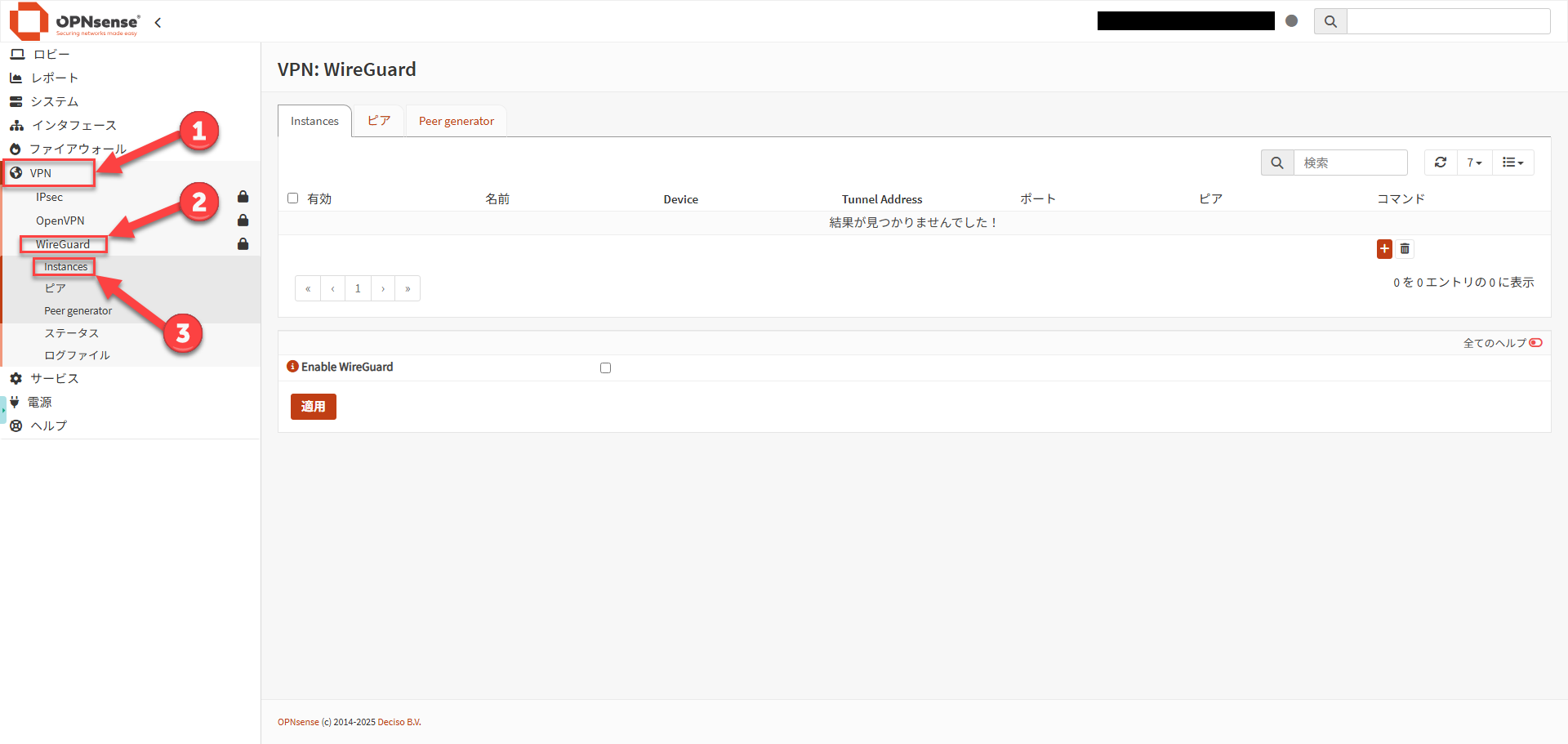Switch to the ピア tab
Image resolution: width=1568 pixels, height=744 pixels.
(x=379, y=121)
